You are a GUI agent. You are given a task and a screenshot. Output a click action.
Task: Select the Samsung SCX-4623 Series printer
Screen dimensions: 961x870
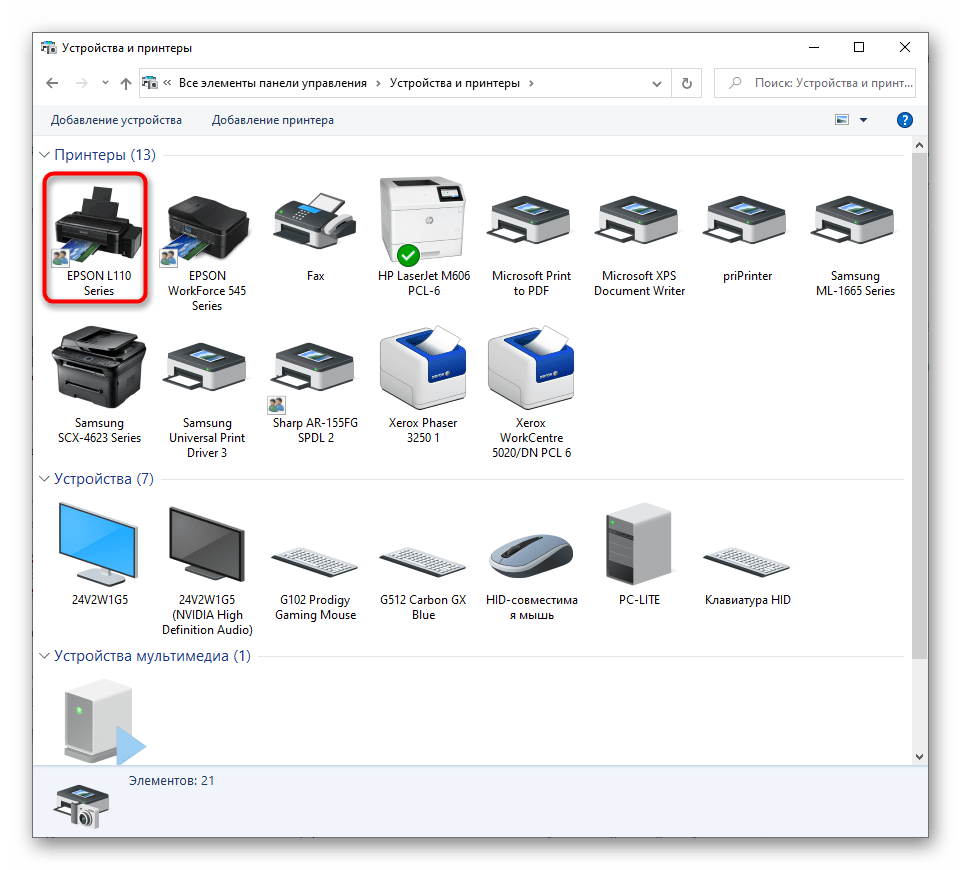click(98, 372)
